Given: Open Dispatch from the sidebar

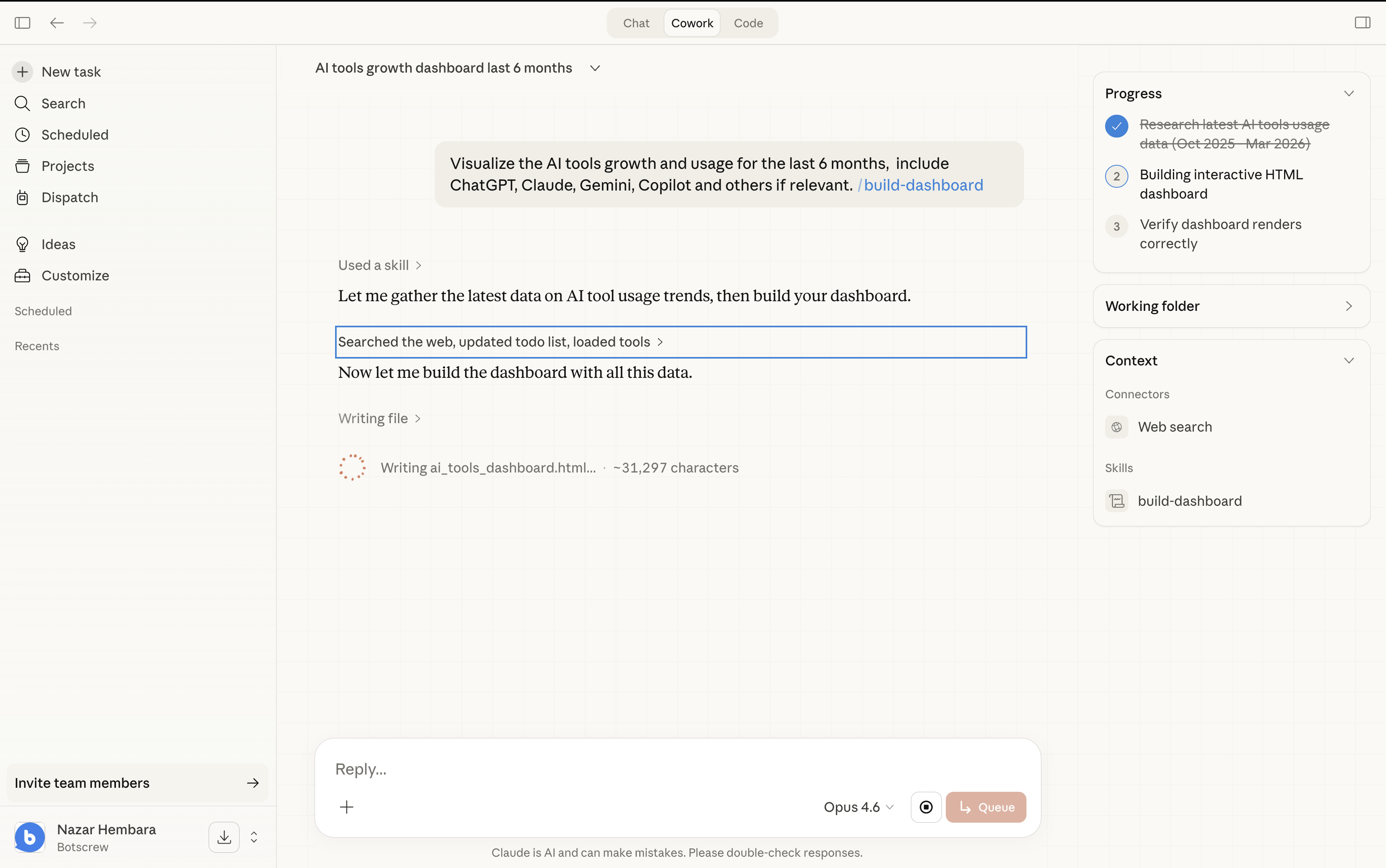Looking at the screenshot, I should click(x=69, y=197).
